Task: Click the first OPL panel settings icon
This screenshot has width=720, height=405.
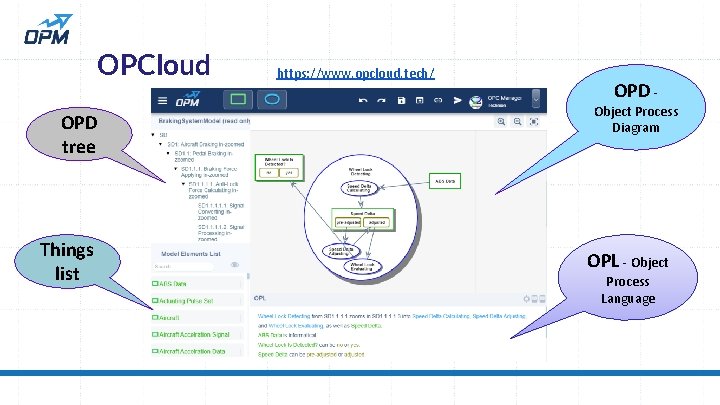Action: (x=527, y=299)
